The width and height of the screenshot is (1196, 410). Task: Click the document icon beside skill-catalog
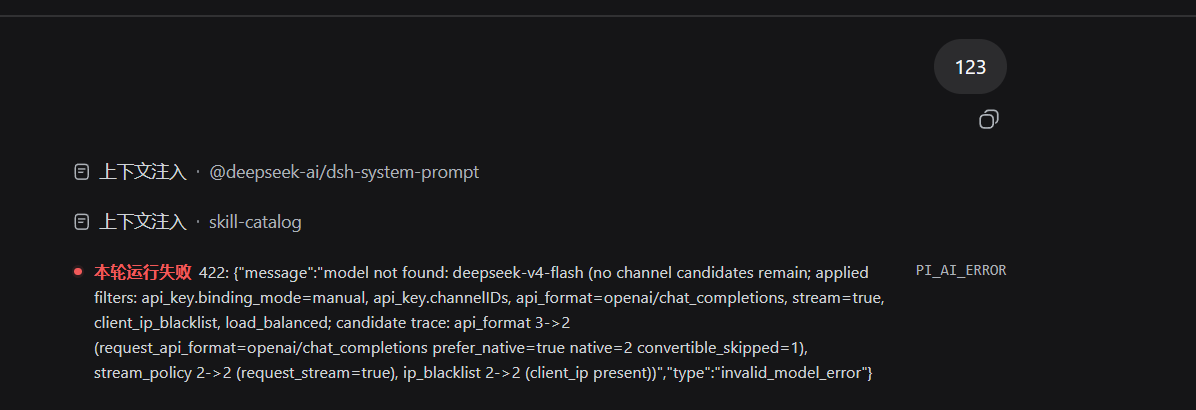coord(82,223)
